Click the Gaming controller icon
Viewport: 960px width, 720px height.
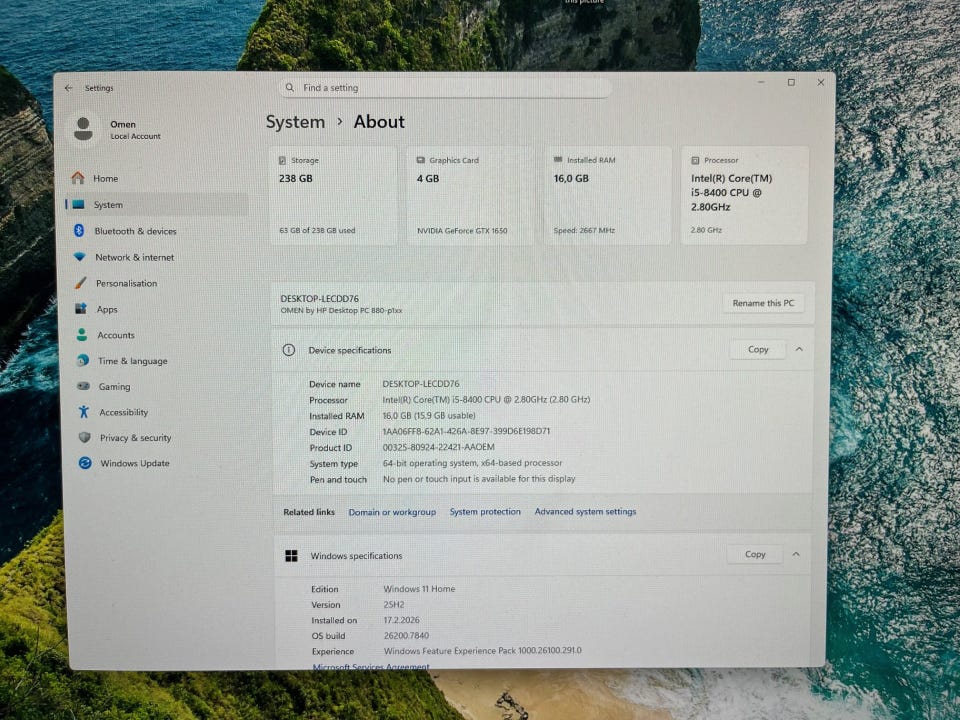[x=83, y=386]
